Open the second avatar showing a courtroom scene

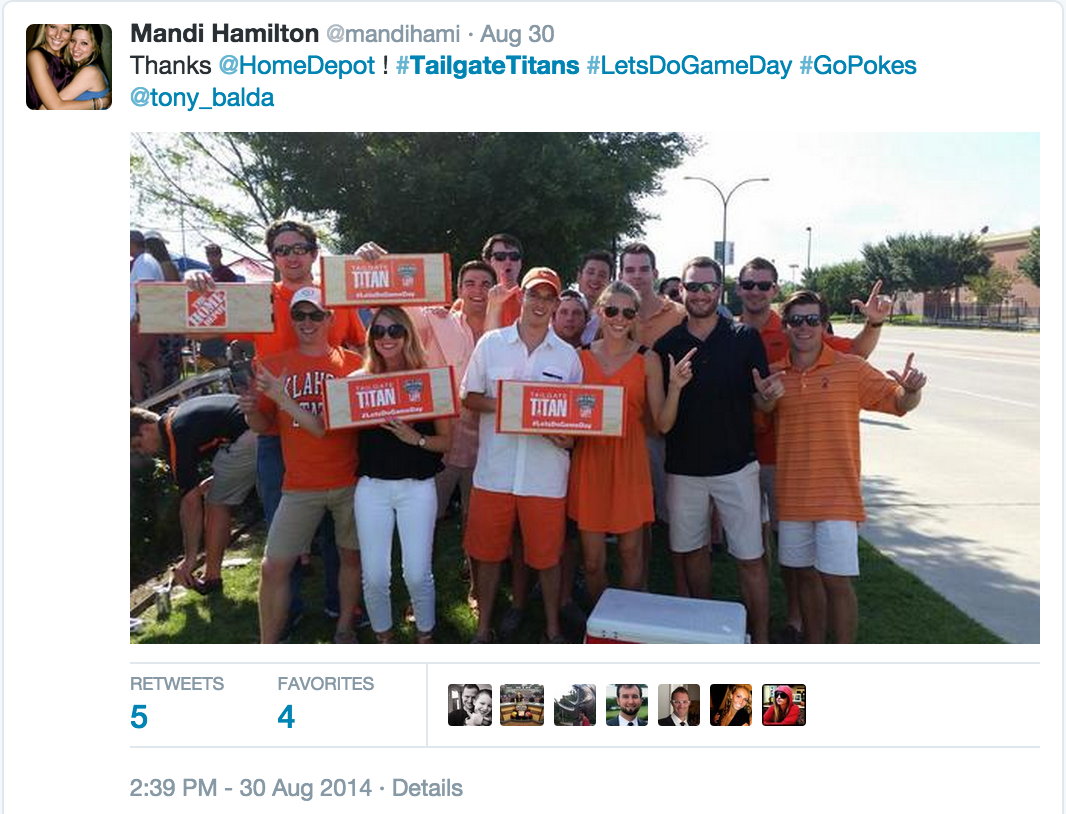click(522, 705)
